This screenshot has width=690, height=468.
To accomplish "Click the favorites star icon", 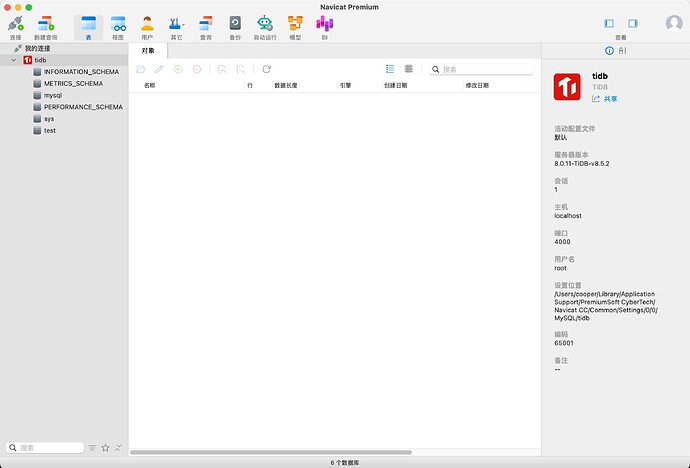I will coord(106,448).
